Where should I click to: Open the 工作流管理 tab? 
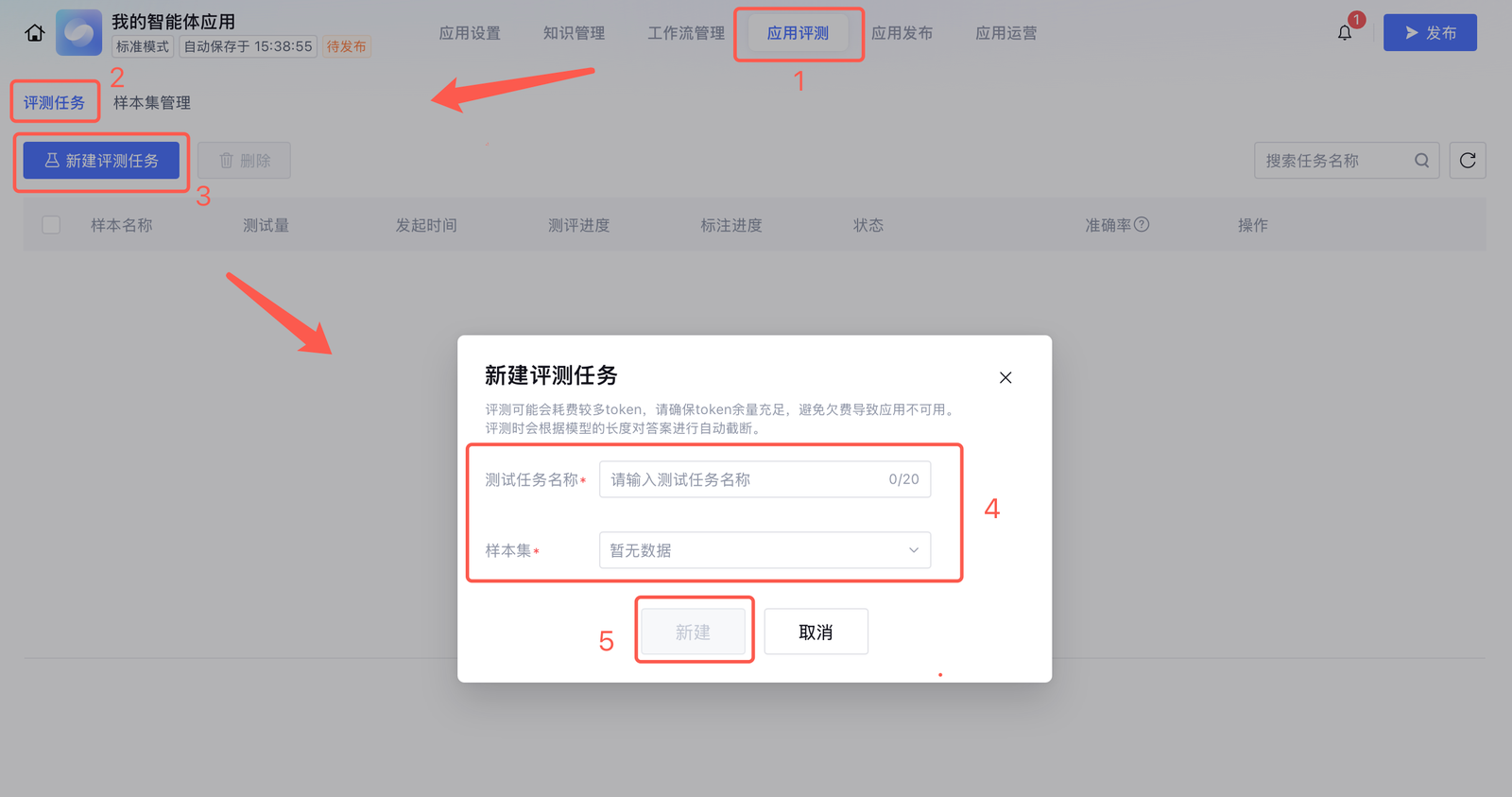point(686,33)
